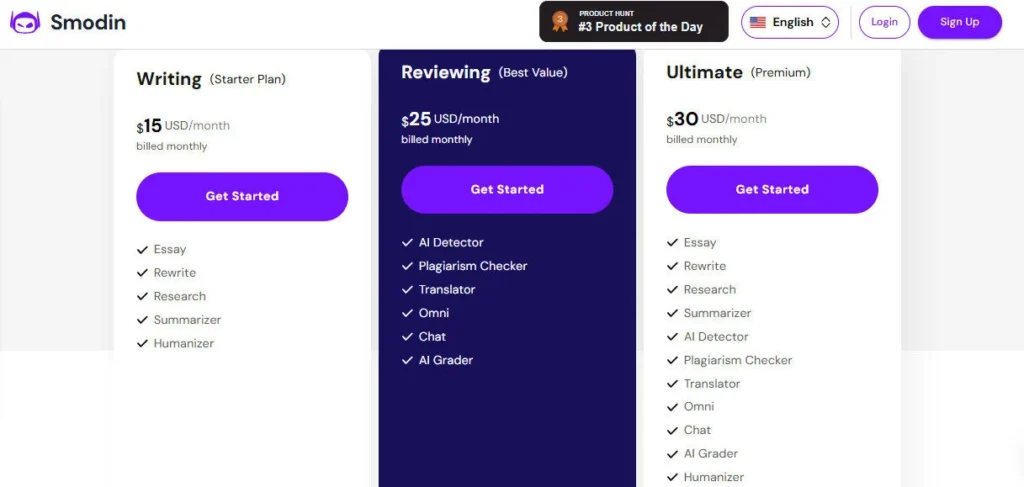The width and height of the screenshot is (1024, 487).
Task: Click the Login button
Action: (884, 22)
